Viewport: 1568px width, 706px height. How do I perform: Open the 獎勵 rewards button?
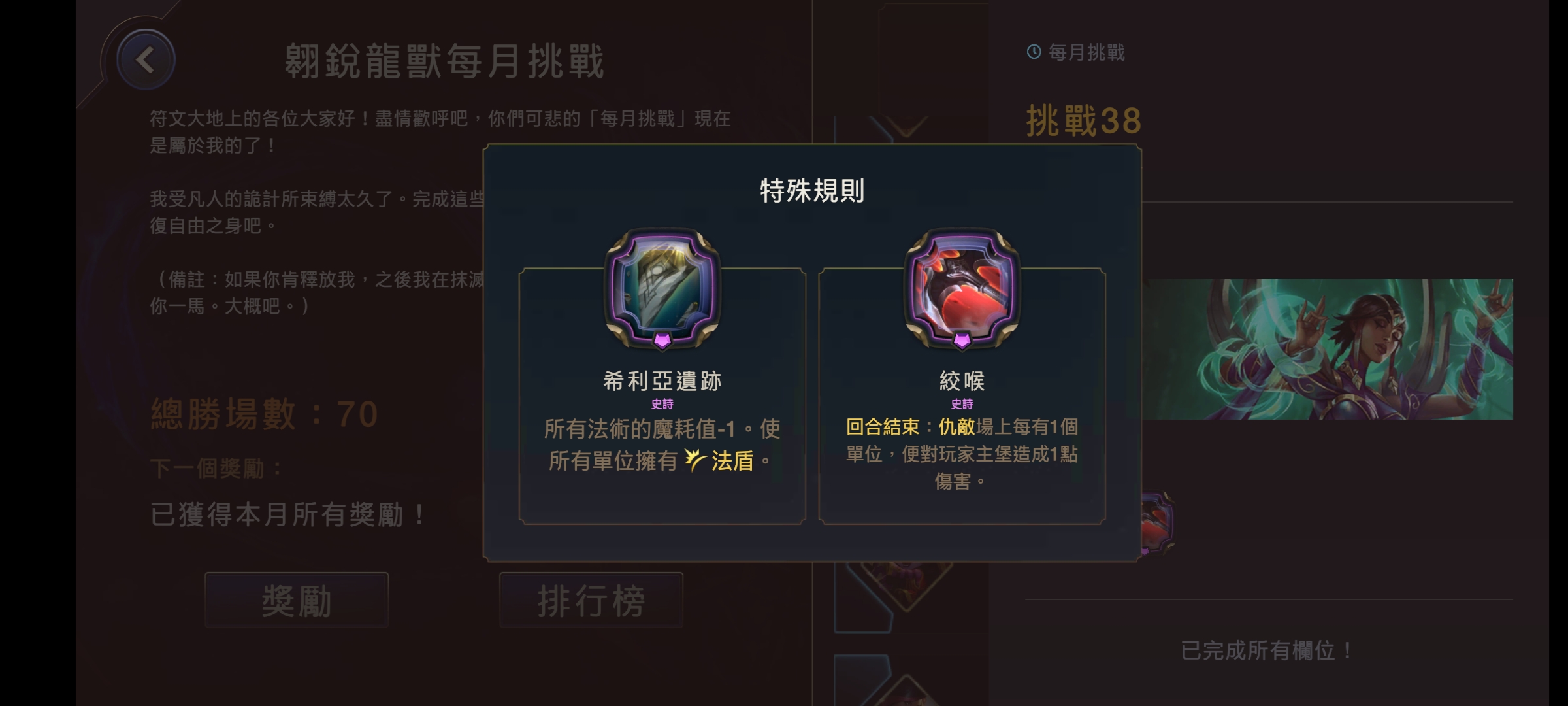297,600
